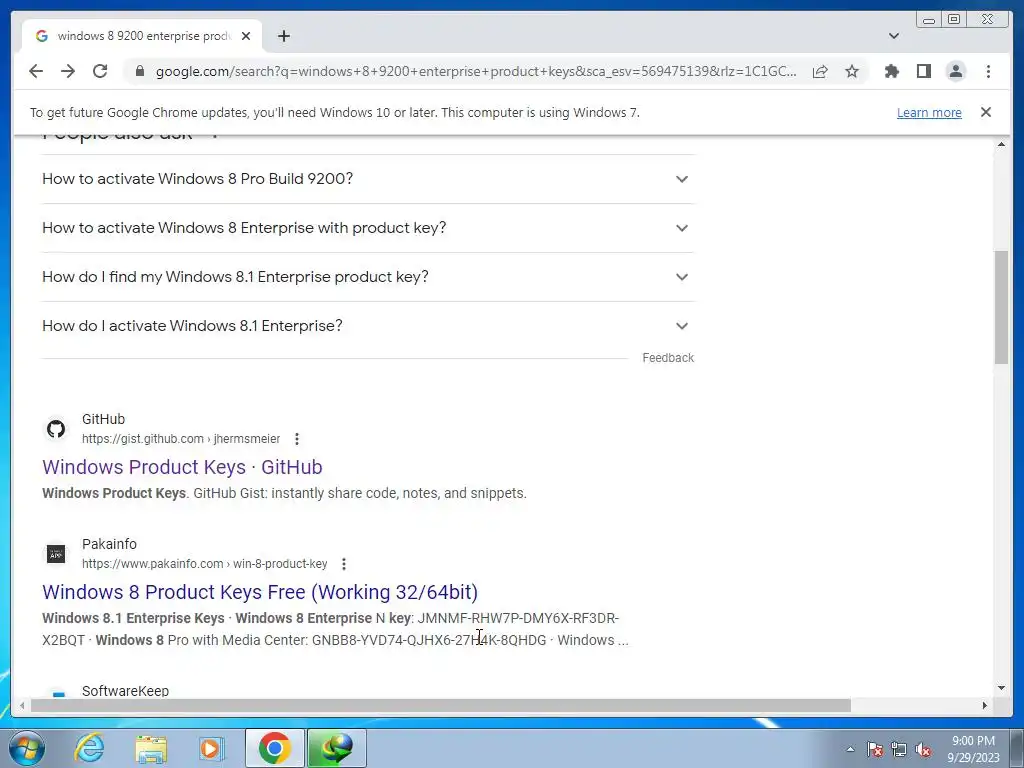Expand How to activate Windows 8 Pro Build 9200
Viewport: 1024px width, 768px height.
(x=368, y=179)
